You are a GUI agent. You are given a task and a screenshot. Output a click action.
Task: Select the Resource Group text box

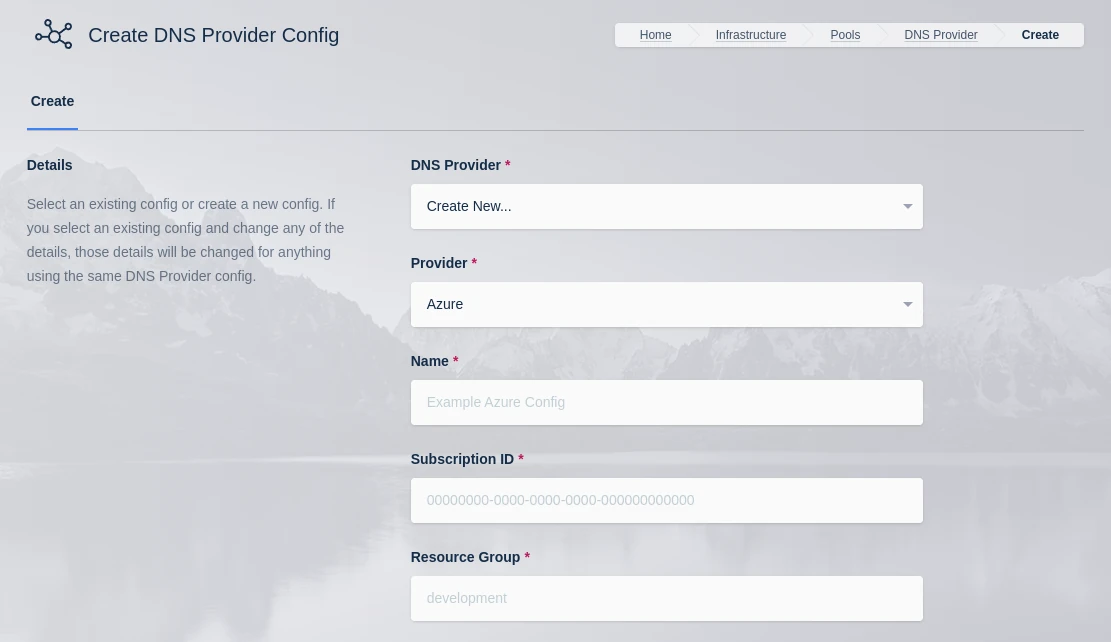[x=666, y=598]
